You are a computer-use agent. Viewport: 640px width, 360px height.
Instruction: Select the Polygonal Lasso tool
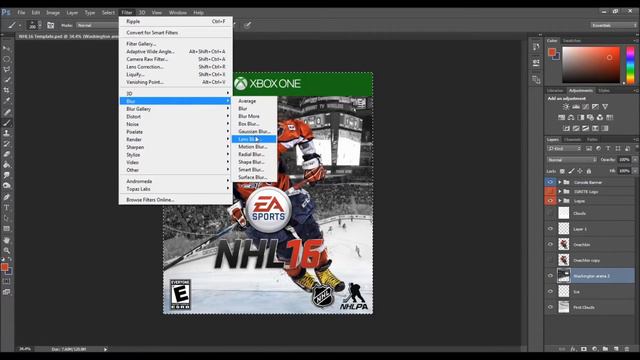coord(7,69)
